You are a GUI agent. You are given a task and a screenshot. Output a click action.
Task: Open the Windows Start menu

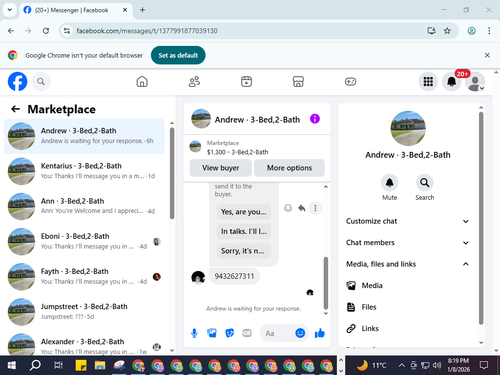tap(12, 365)
